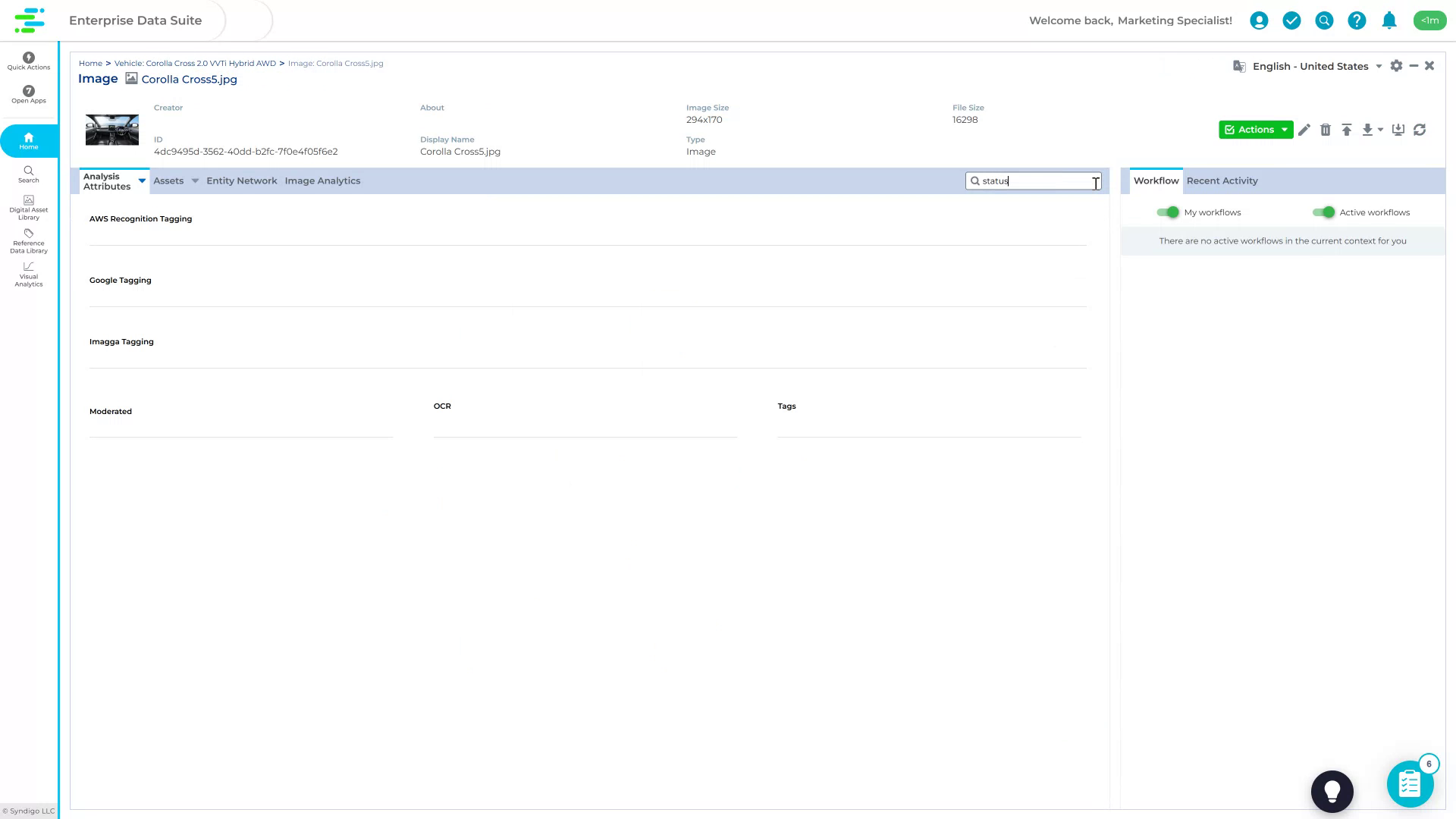Refresh the asset using the refresh icon
Viewport: 1456px width, 819px height.
(x=1420, y=130)
